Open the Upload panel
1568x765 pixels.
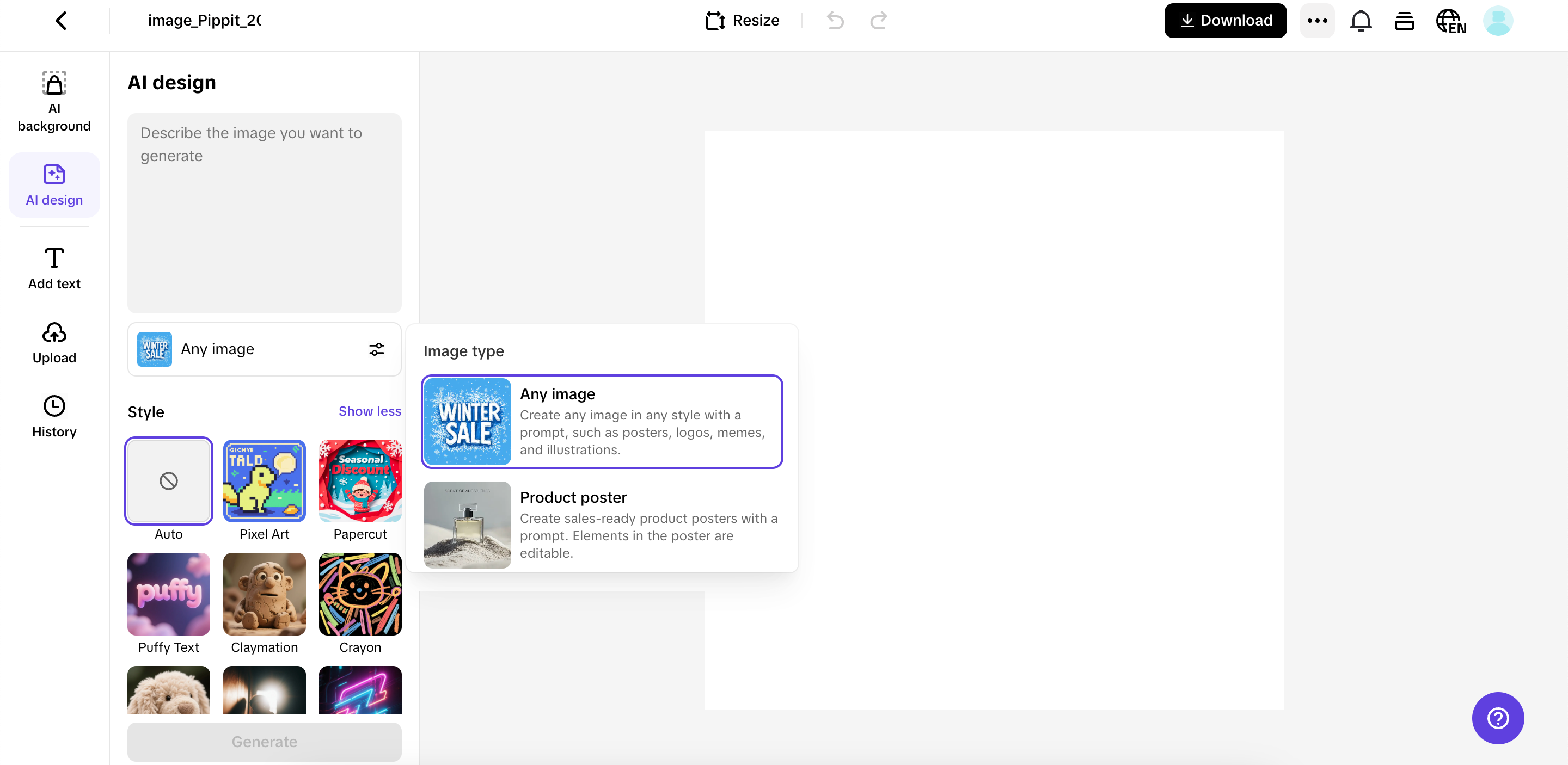point(53,342)
